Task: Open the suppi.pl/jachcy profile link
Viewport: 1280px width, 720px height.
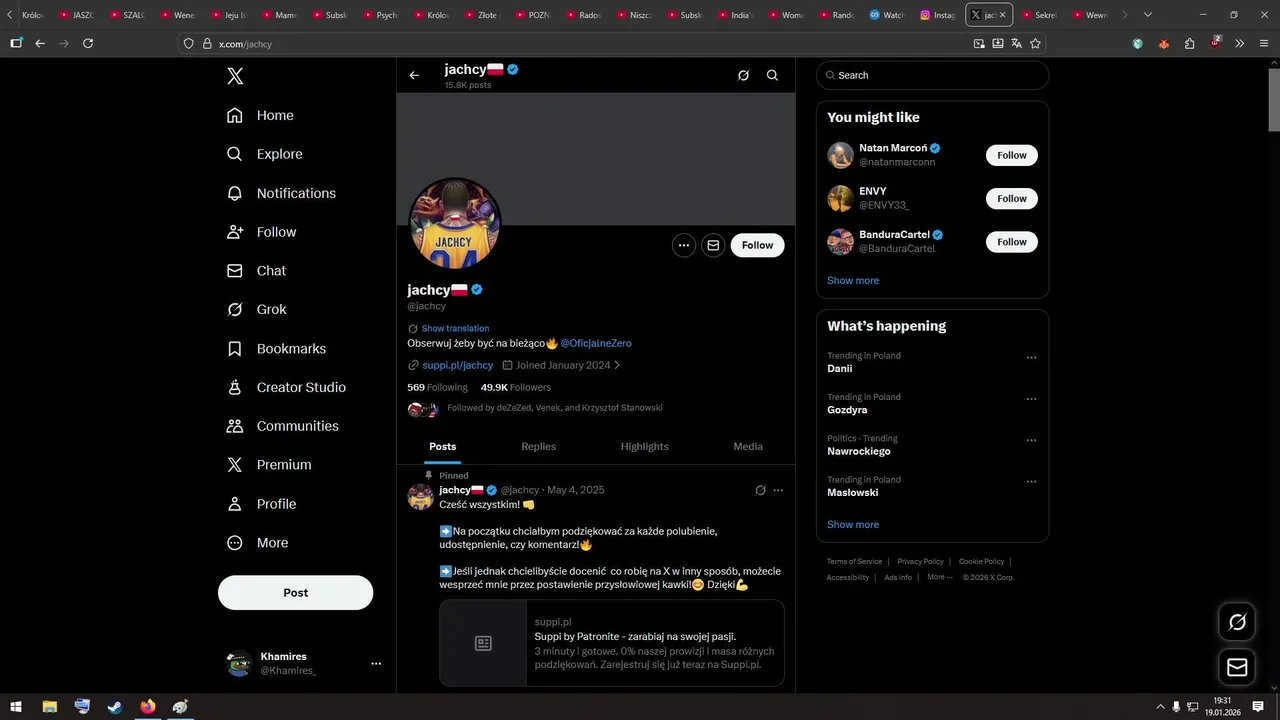Action: [457, 365]
